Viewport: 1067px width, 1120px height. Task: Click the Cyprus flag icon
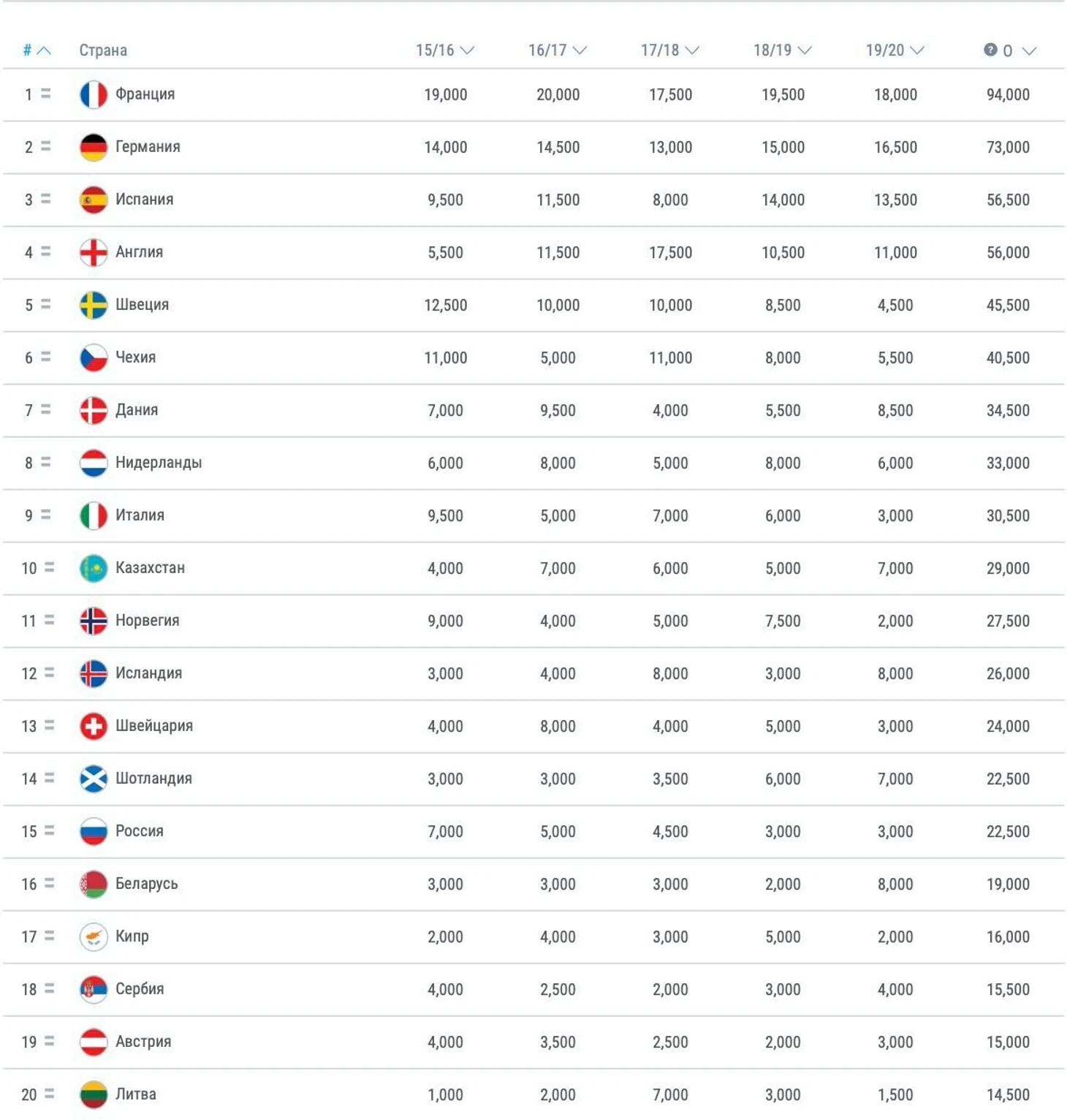[94, 937]
